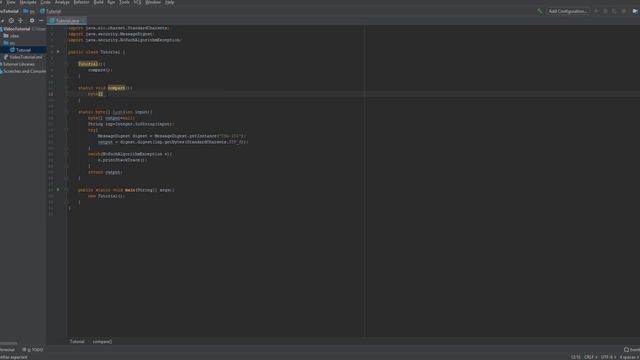Open the Analyze menu
The image size is (640, 360).
62,2
